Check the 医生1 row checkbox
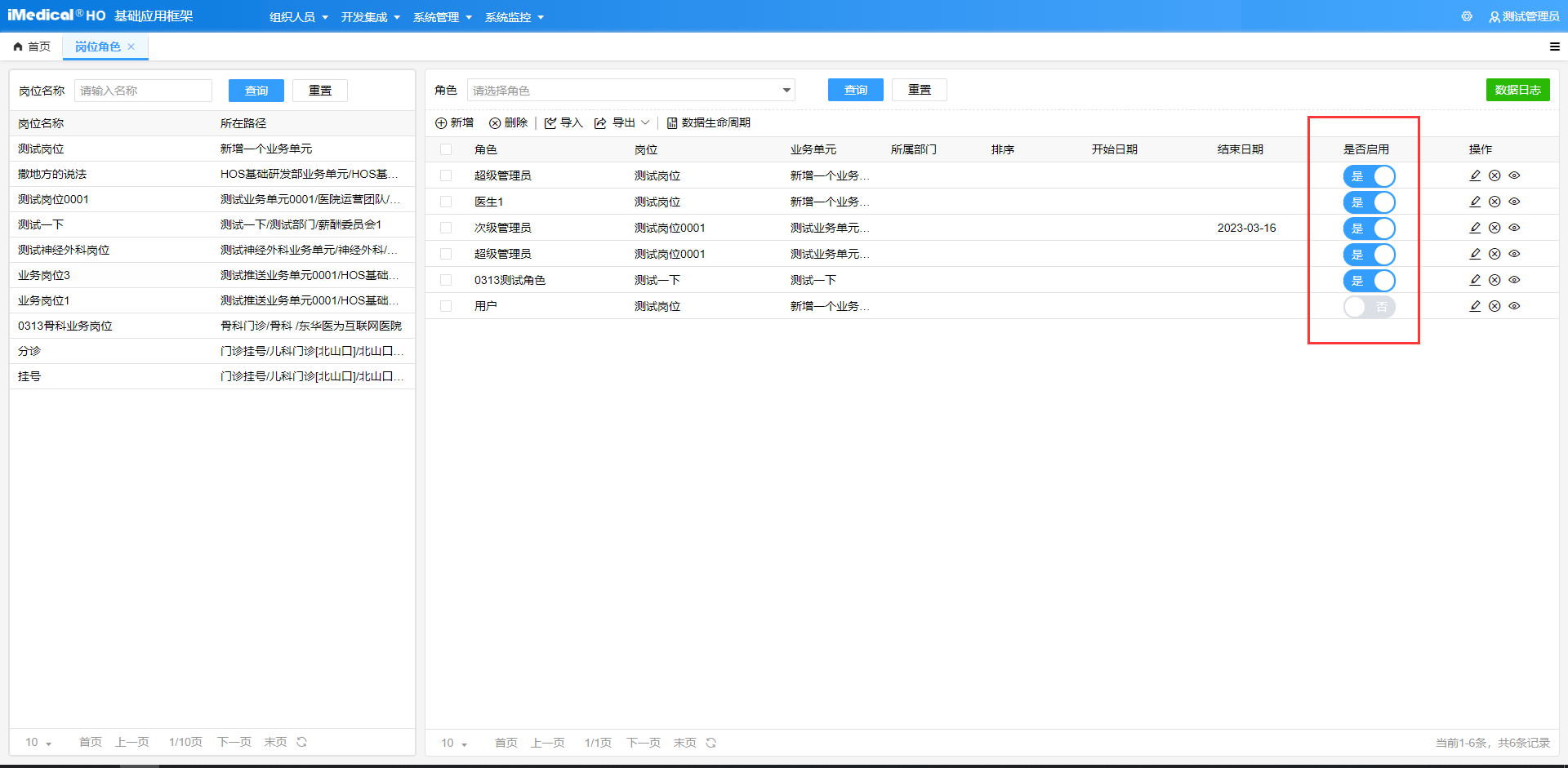 pyautogui.click(x=446, y=202)
